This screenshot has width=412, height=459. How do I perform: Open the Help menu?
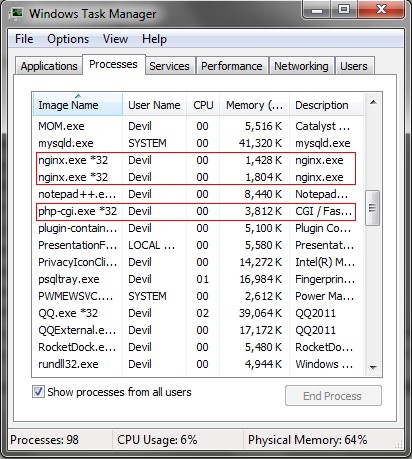pyautogui.click(x=154, y=39)
